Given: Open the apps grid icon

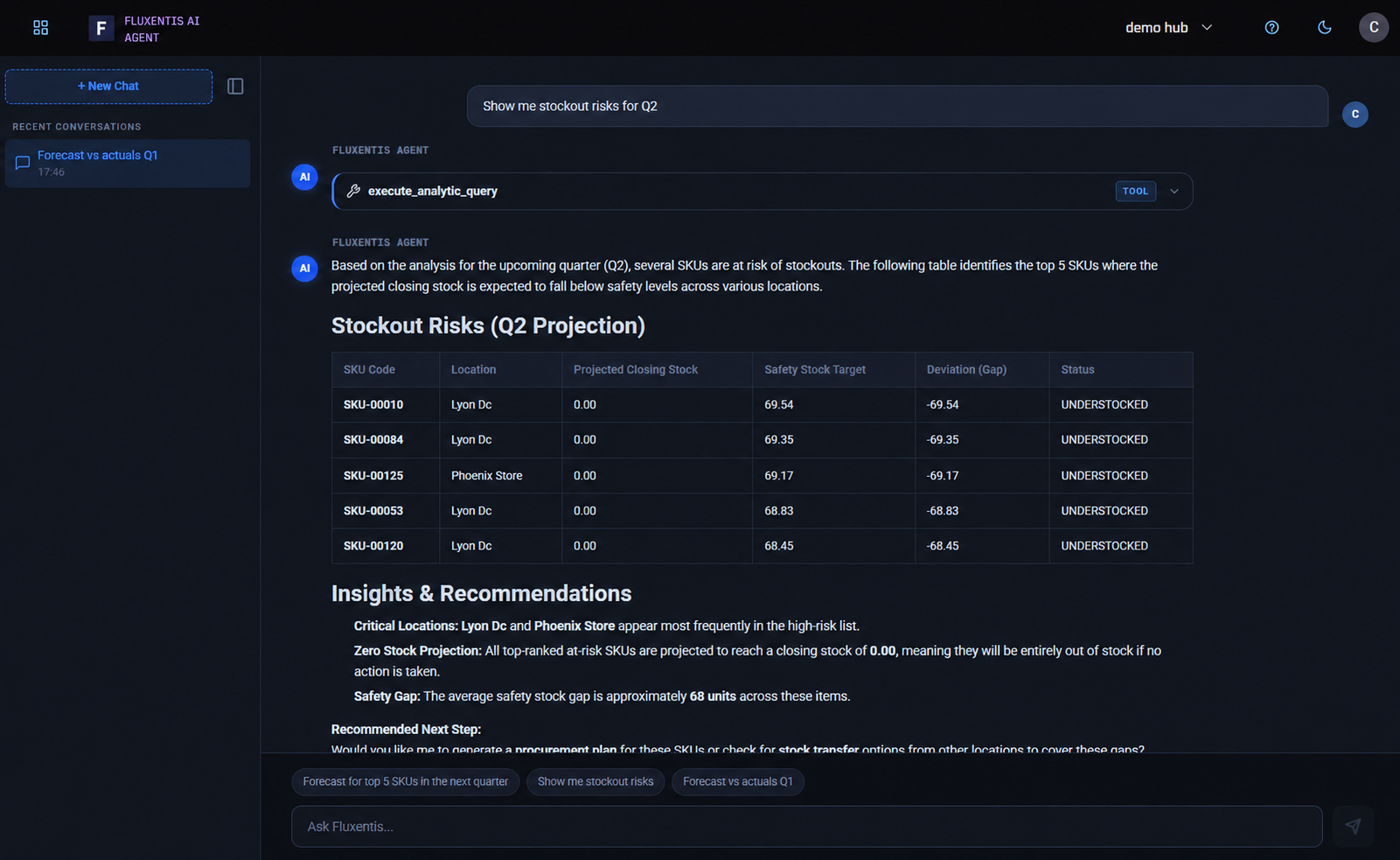Looking at the screenshot, I should coord(40,28).
